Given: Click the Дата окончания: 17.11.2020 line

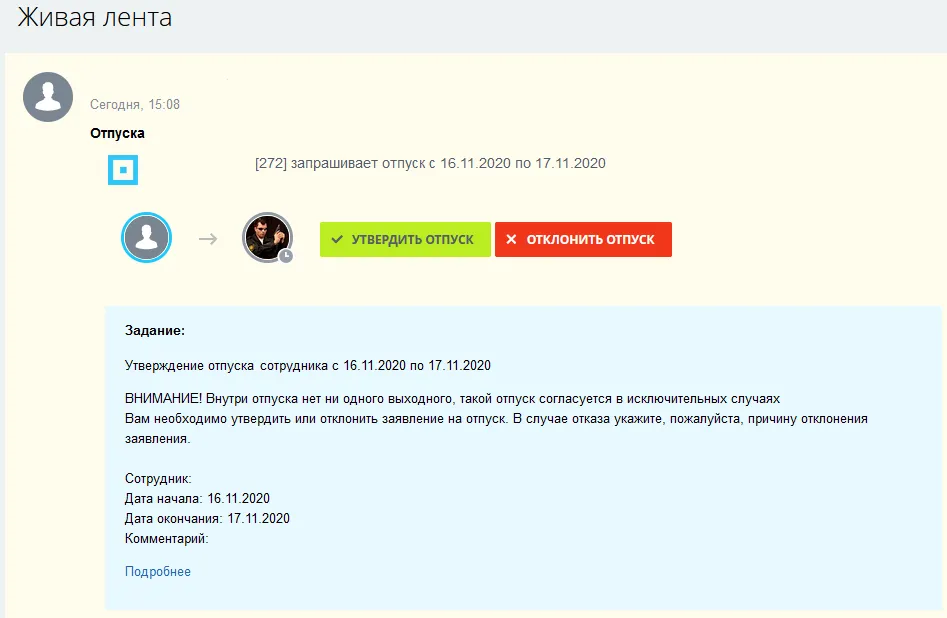Looking at the screenshot, I should tap(207, 518).
